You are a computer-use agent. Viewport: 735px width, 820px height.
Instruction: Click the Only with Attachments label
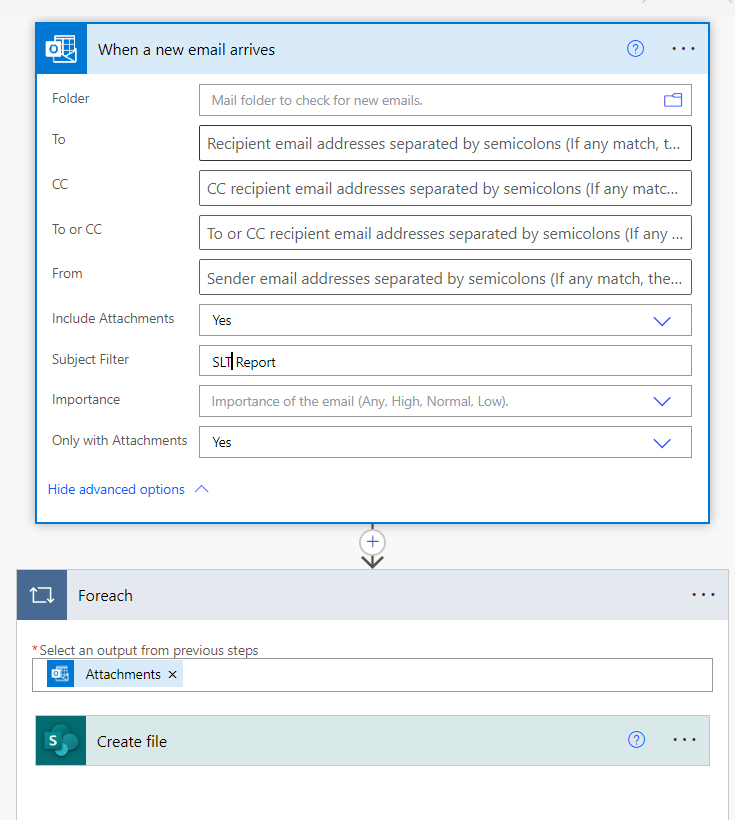coord(119,440)
